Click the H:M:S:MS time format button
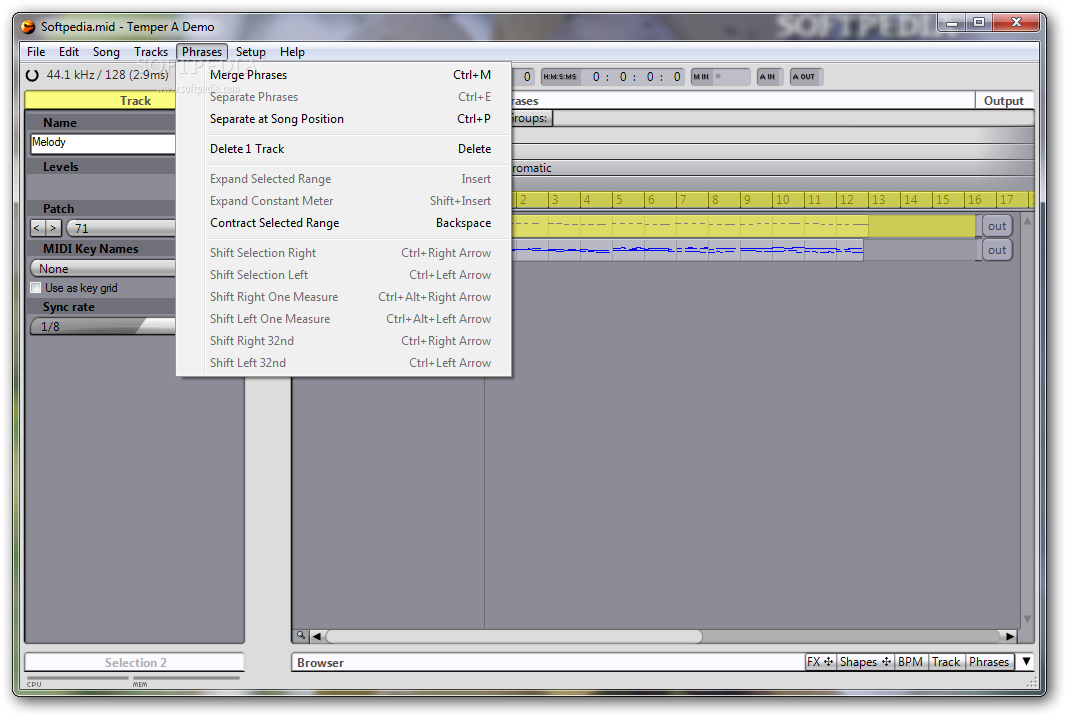Screen dimensions: 1067x717 [x=560, y=77]
